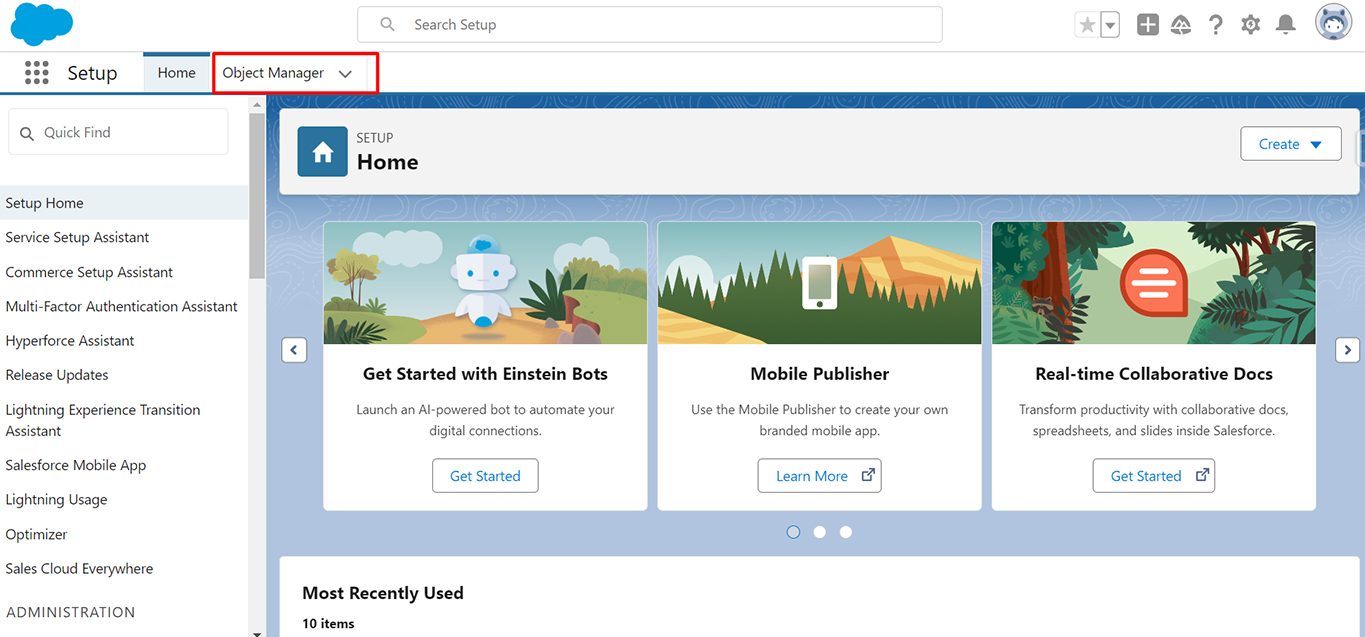Expand the favorites list dropdown arrow

1110,25
